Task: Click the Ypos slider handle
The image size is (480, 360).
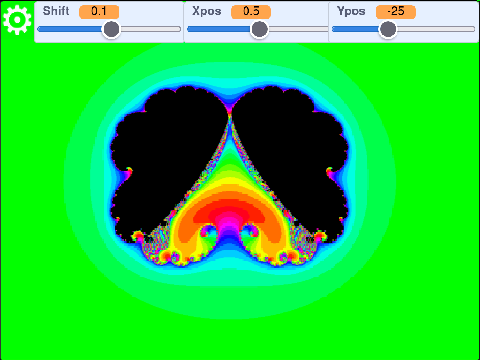Action: (x=388, y=29)
